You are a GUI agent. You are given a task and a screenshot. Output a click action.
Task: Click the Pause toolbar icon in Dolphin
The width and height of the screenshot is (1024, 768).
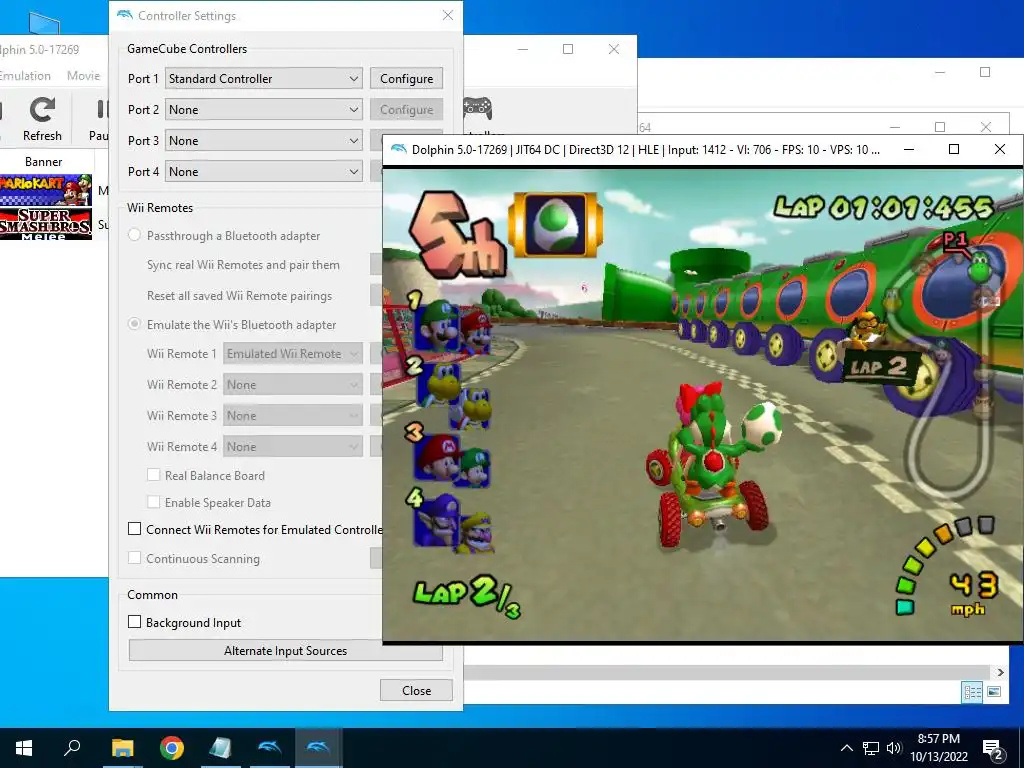101,118
